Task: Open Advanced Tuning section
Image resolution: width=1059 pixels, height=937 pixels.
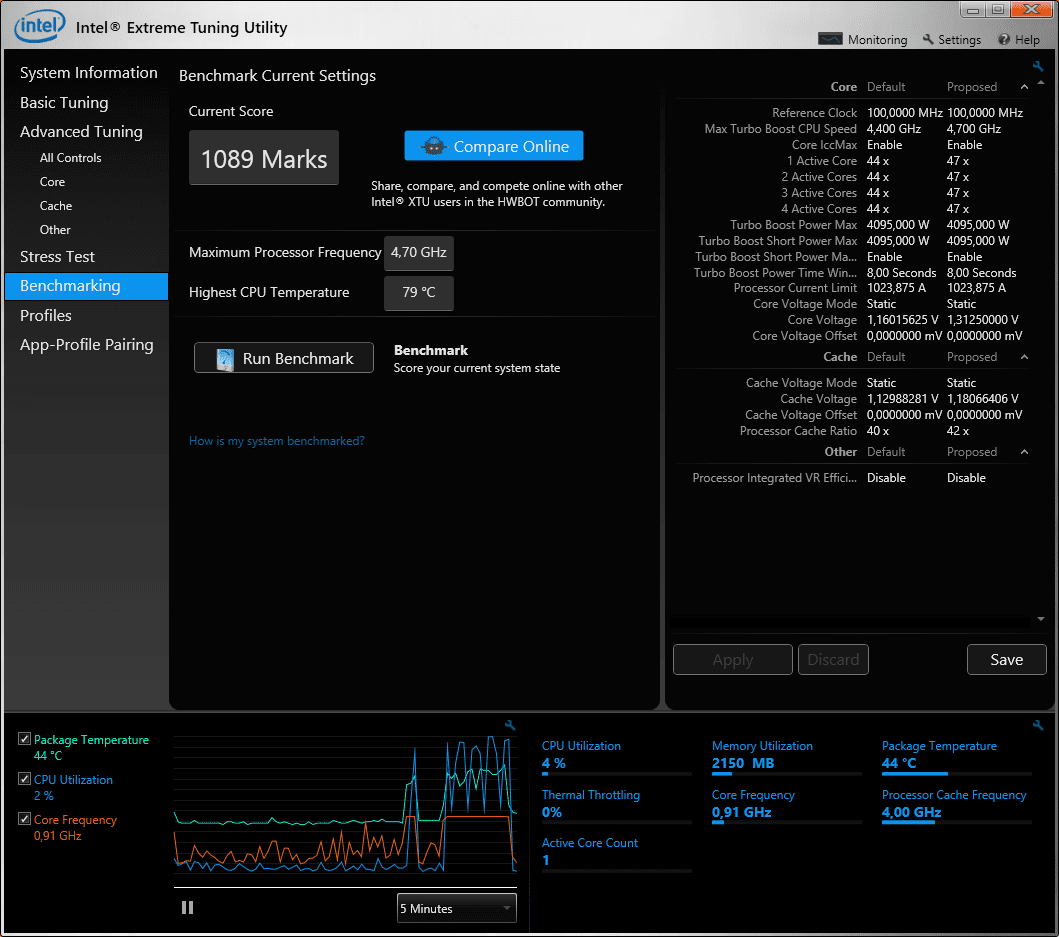Action: pos(81,131)
